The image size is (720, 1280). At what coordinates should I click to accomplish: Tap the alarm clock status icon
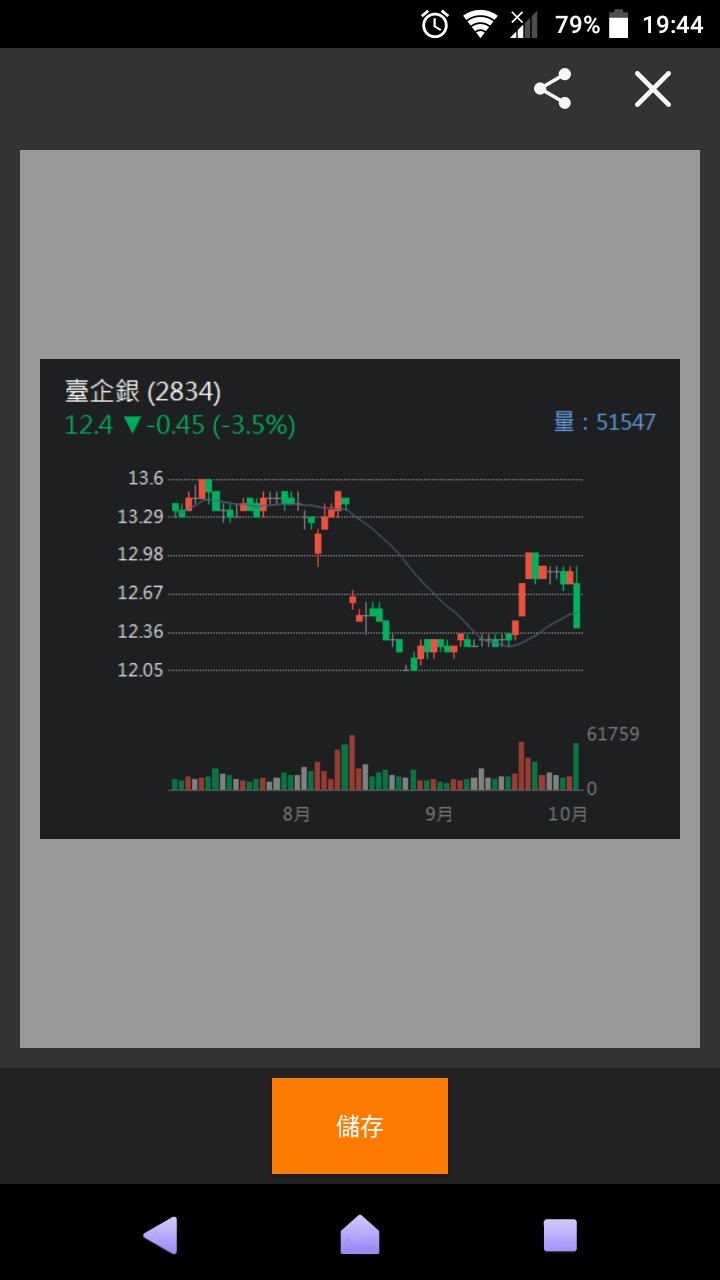tap(435, 24)
